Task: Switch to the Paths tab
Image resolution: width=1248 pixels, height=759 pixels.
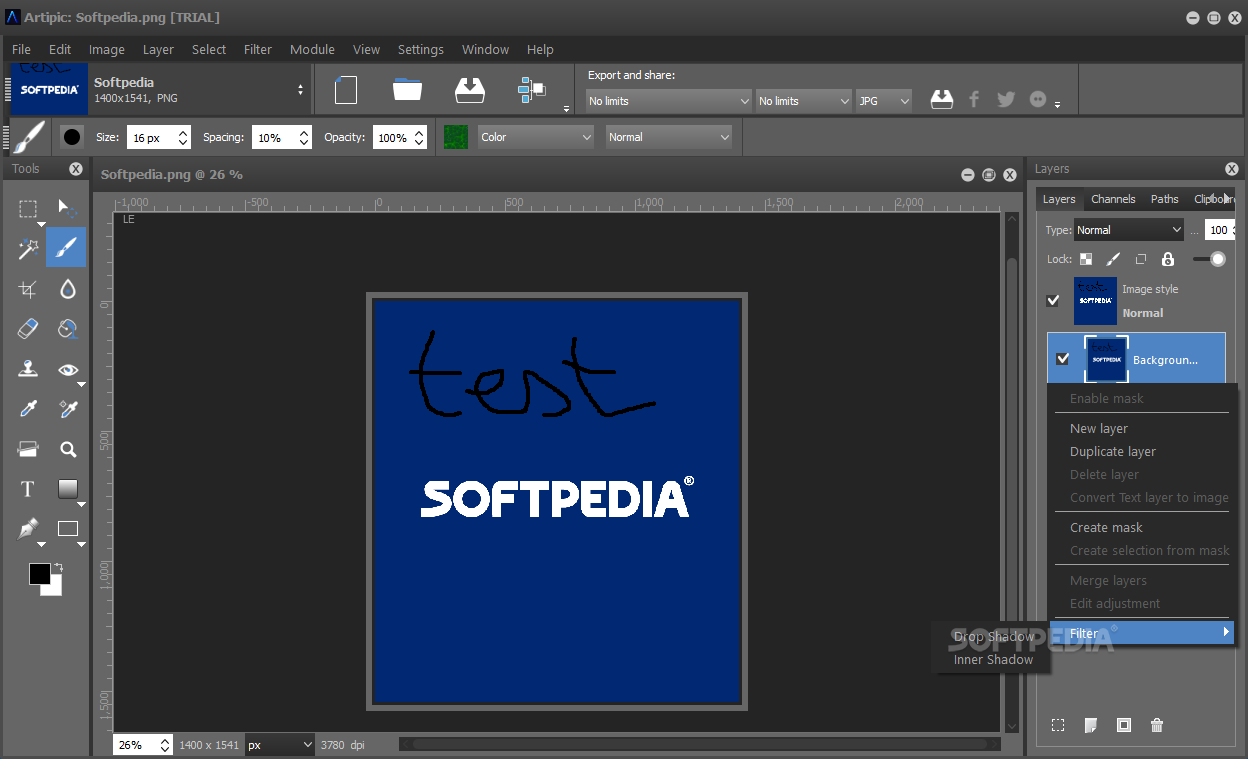Action: pyautogui.click(x=1164, y=199)
